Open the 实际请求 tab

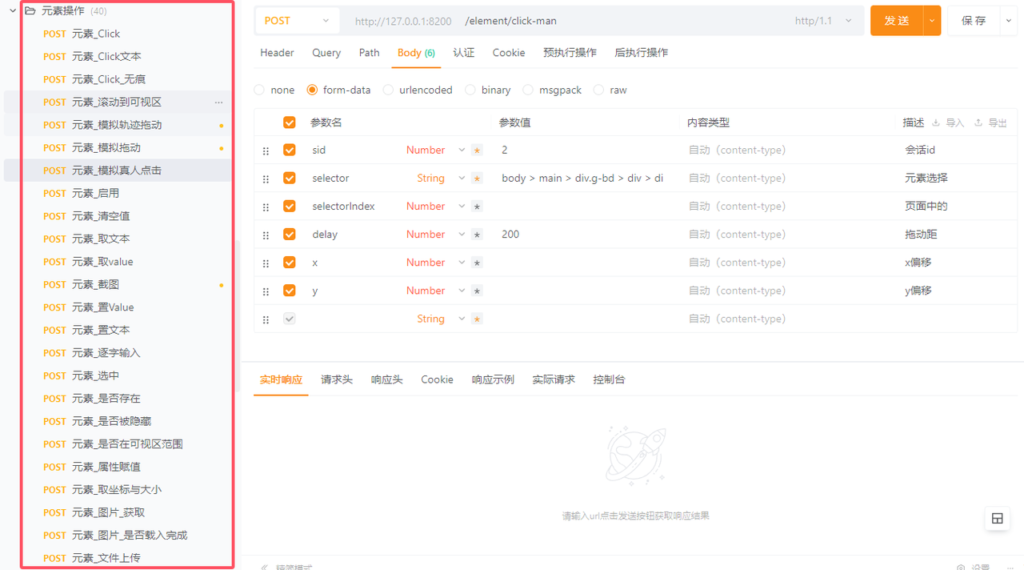553,380
